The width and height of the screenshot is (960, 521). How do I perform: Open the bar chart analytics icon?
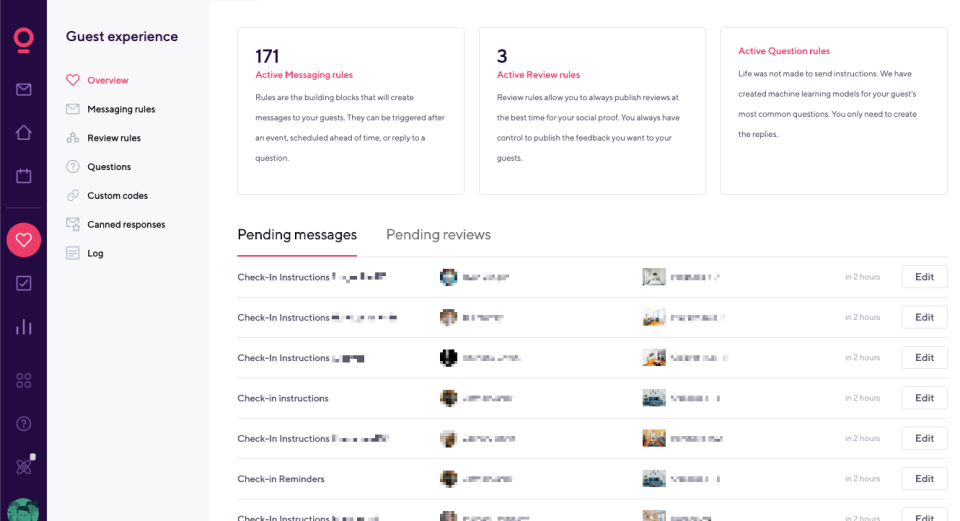23,327
